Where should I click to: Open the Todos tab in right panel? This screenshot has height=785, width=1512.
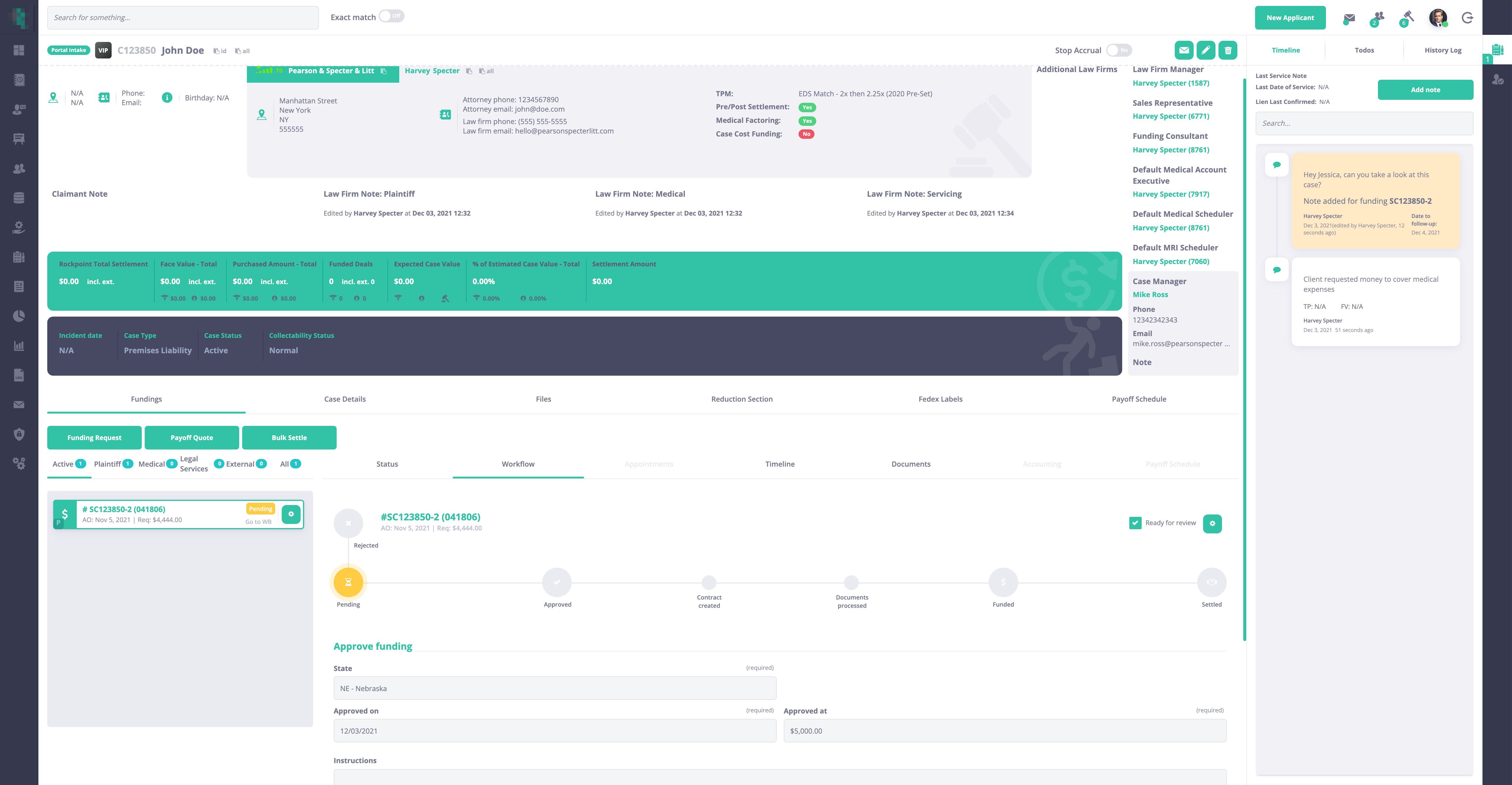click(x=1364, y=50)
